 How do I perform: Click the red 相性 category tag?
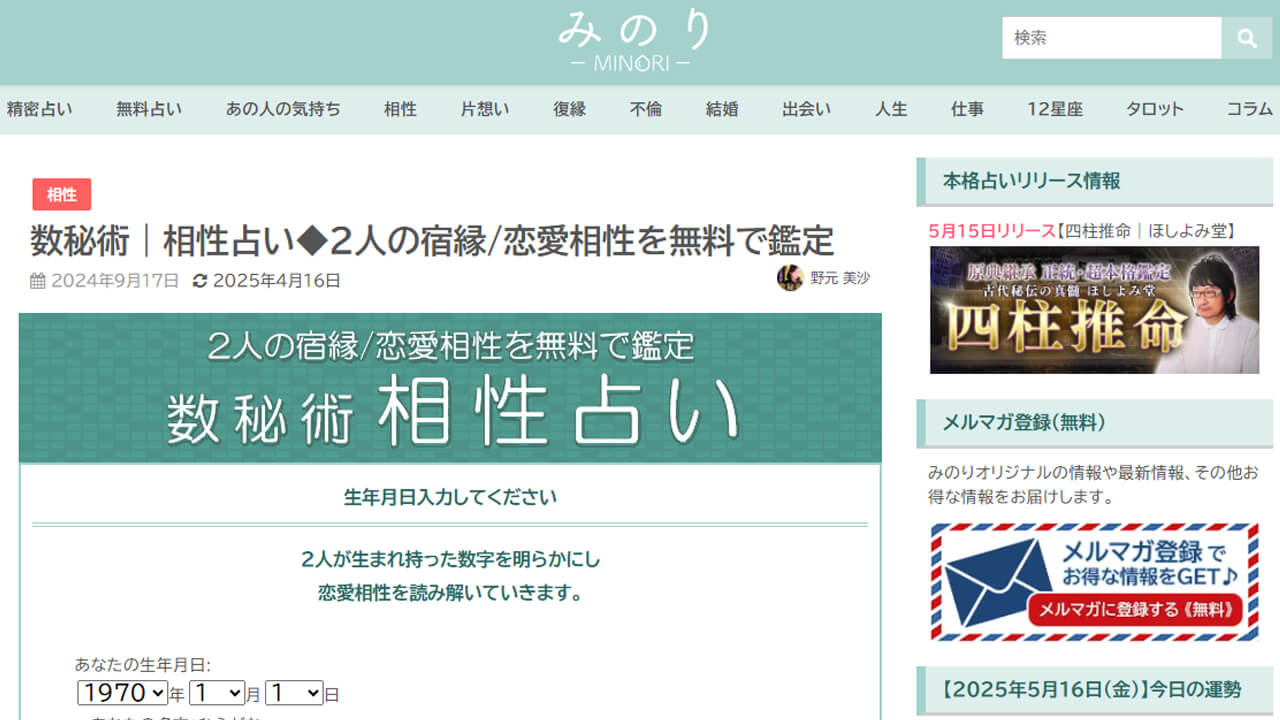[62, 195]
